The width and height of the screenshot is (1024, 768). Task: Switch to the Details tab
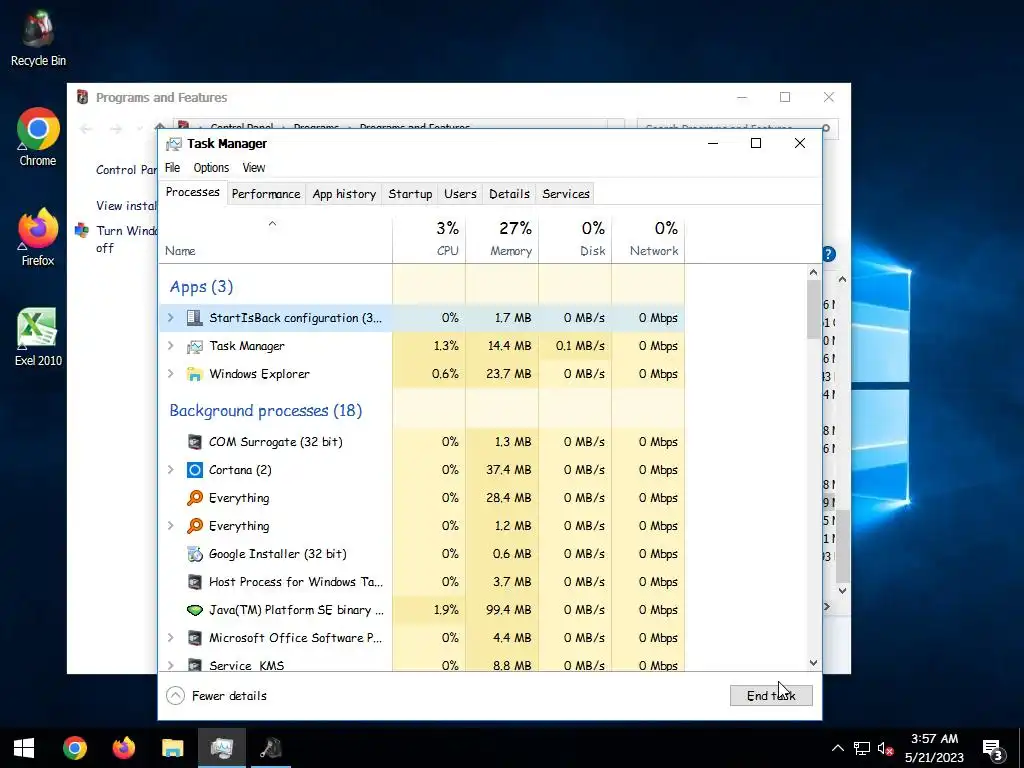click(x=509, y=194)
